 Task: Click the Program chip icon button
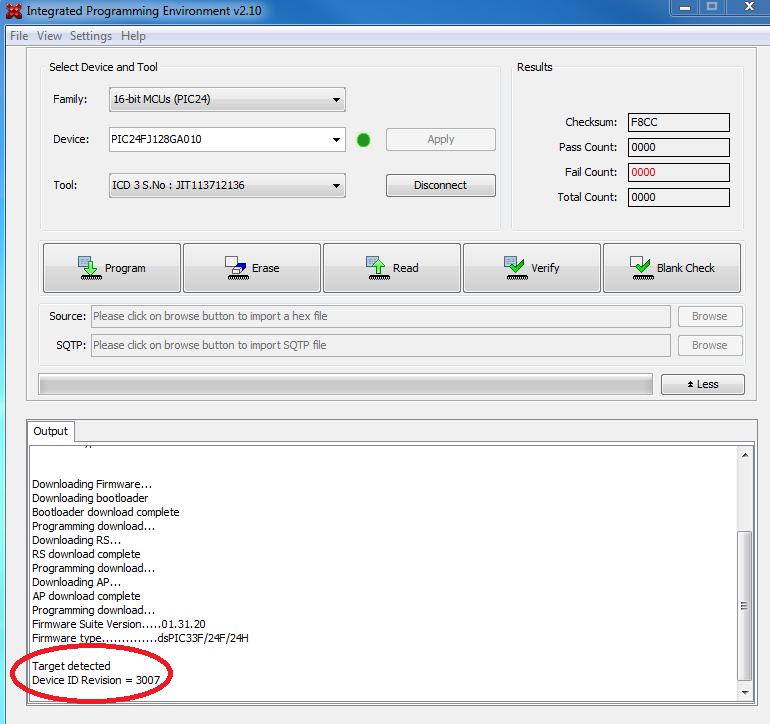click(x=111, y=268)
